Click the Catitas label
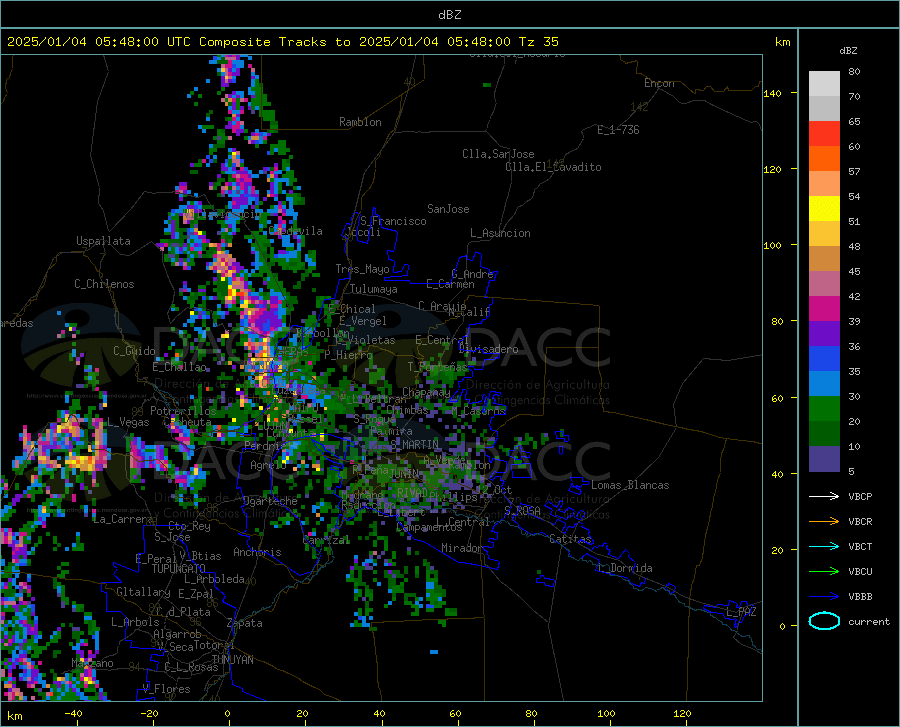Image resolution: width=900 pixels, height=727 pixels. pos(571,539)
